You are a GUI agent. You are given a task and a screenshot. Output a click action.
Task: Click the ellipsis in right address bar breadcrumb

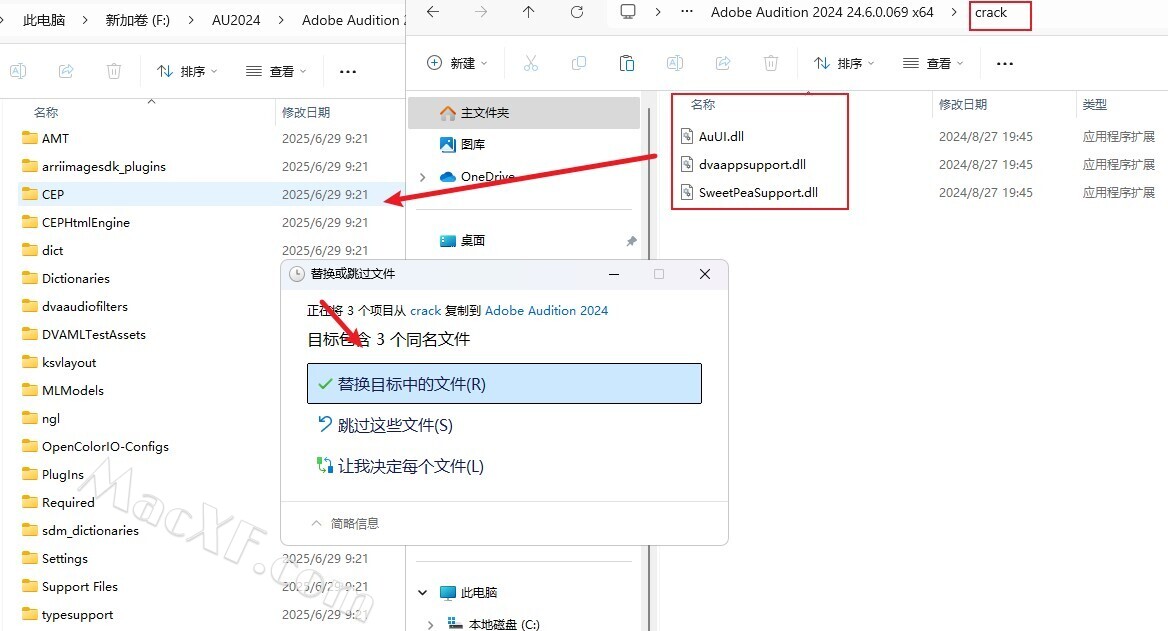[x=687, y=12]
